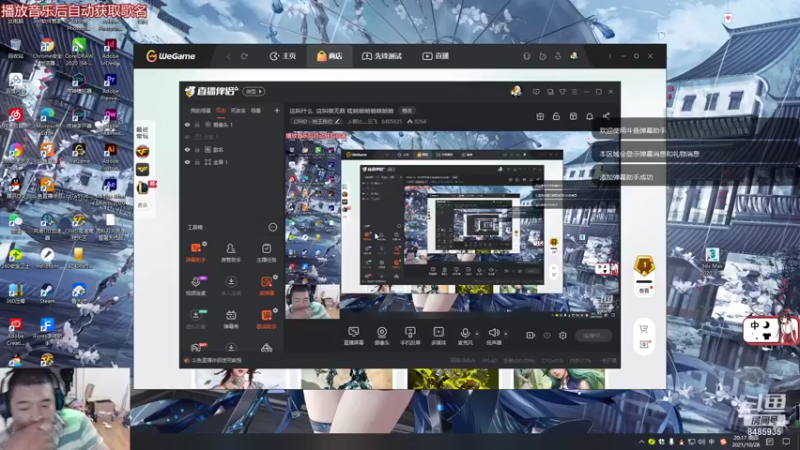Switch to the WeGame 主页 tab

pos(283,56)
